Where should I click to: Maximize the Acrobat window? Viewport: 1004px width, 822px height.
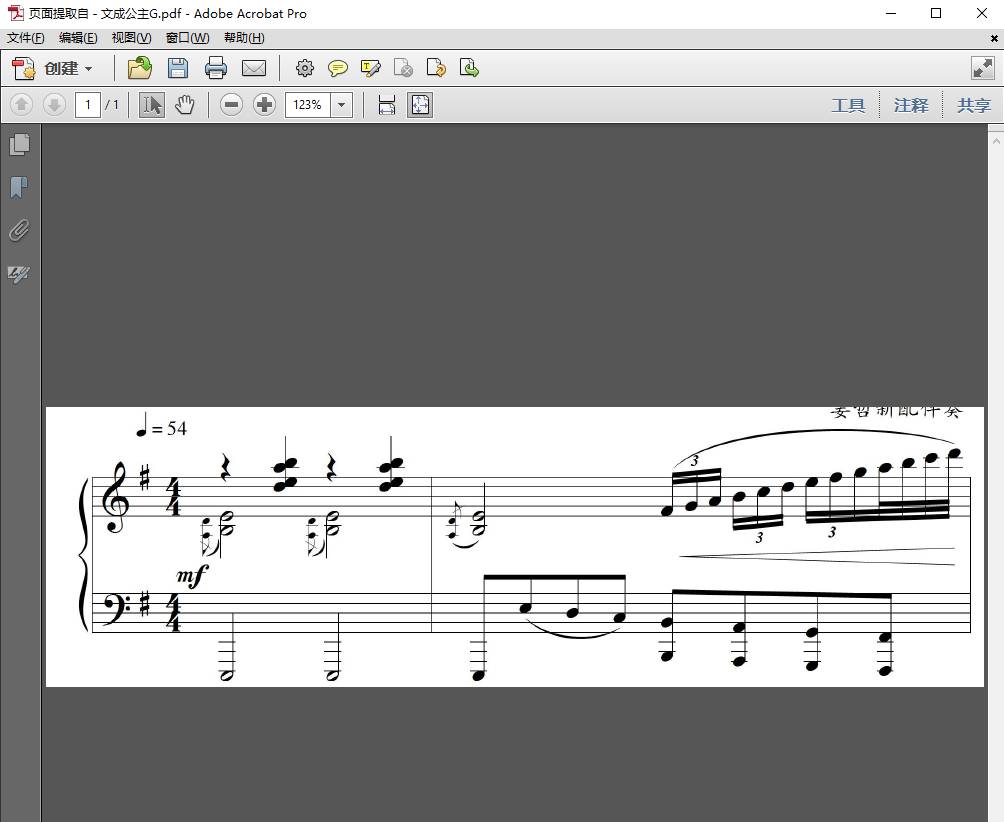coord(935,13)
